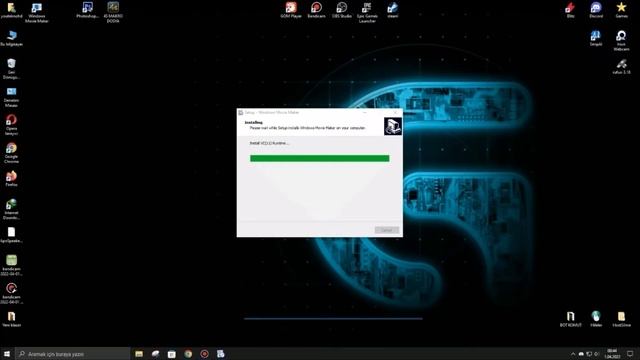
Task: Open the Iriun Webcam desktop shortcut
Action: tap(621, 40)
